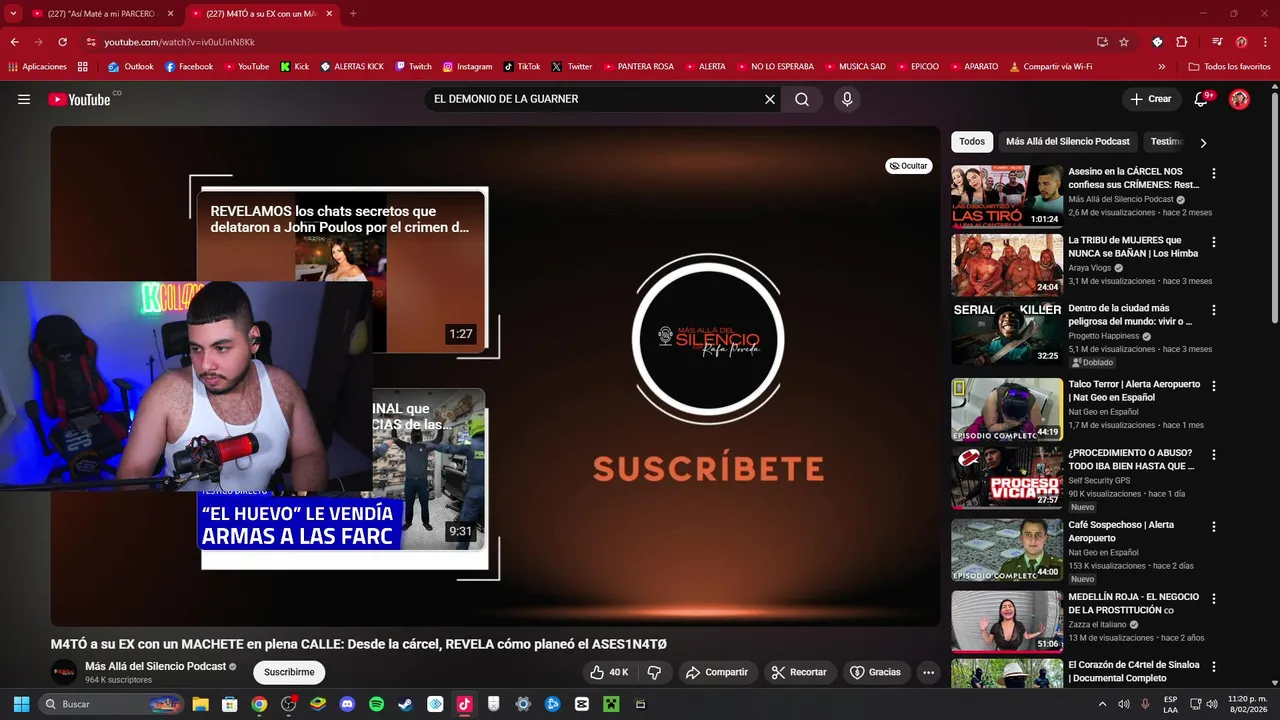1280x720 pixels.
Task: Subscribe with the Suscribirme button
Action: click(x=289, y=672)
